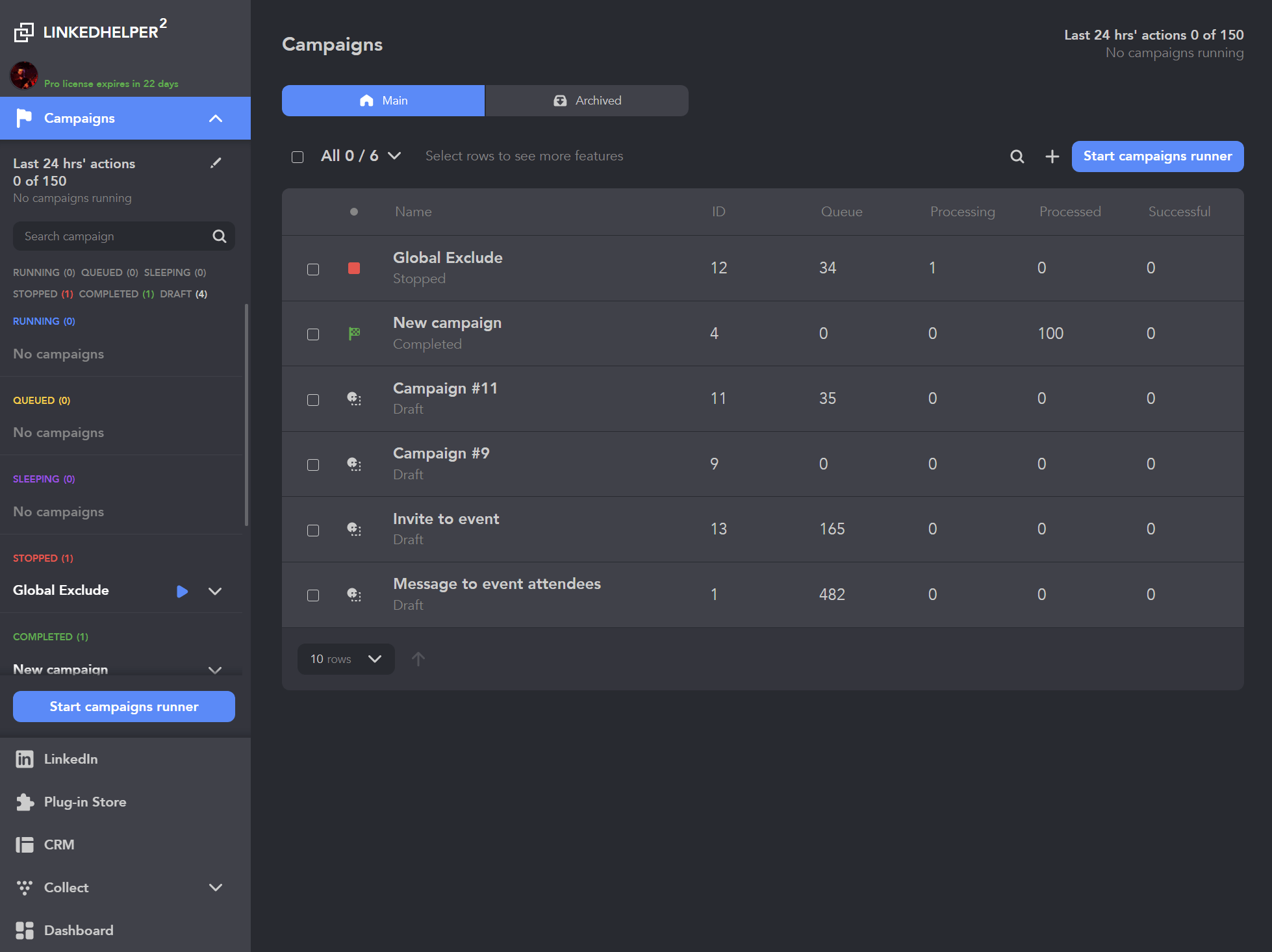Viewport: 1272px width, 952px height.
Task: Open the LinkedIn sidebar section
Action: point(71,758)
